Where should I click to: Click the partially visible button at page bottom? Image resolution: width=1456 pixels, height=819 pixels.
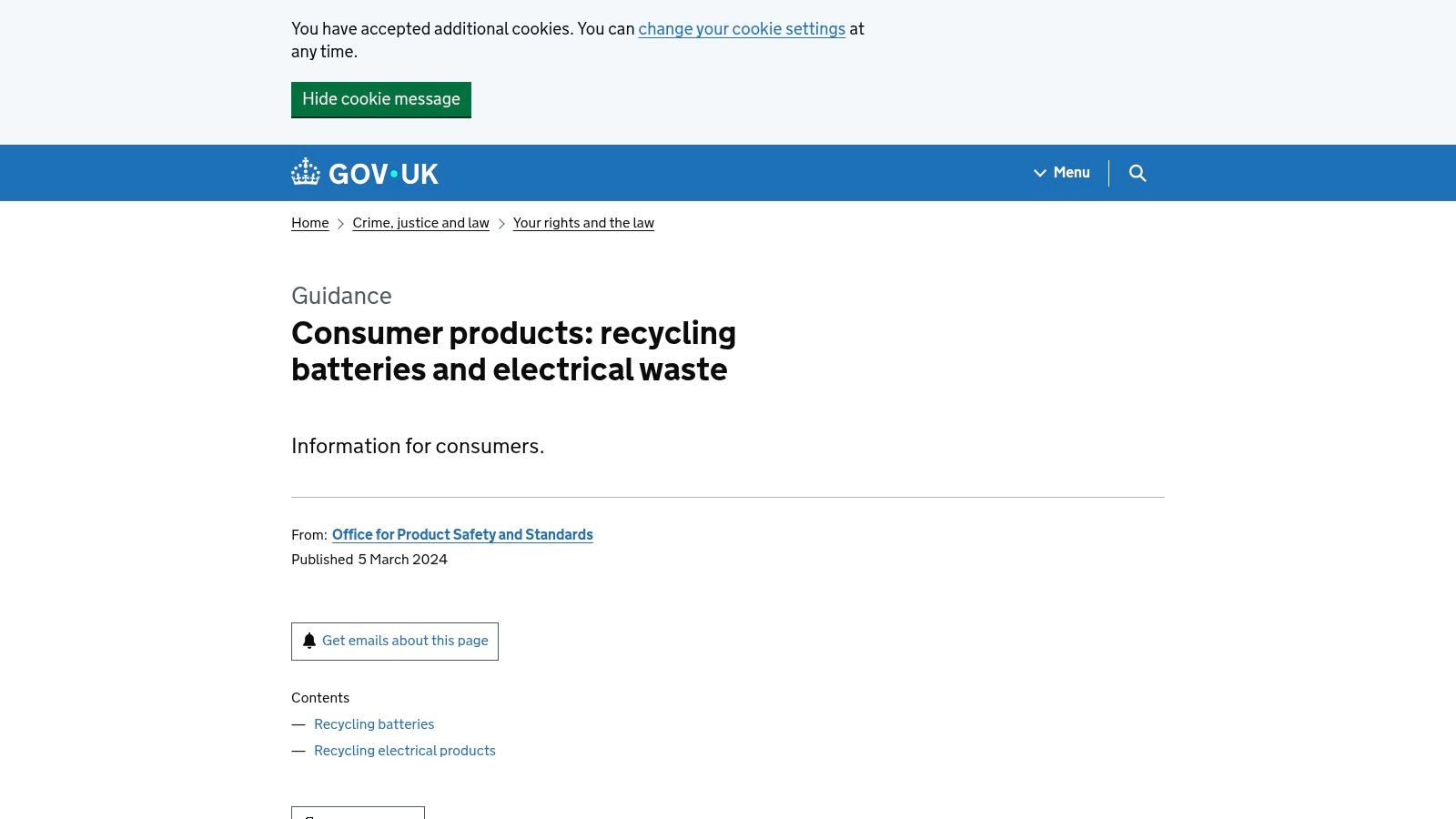coord(358,814)
